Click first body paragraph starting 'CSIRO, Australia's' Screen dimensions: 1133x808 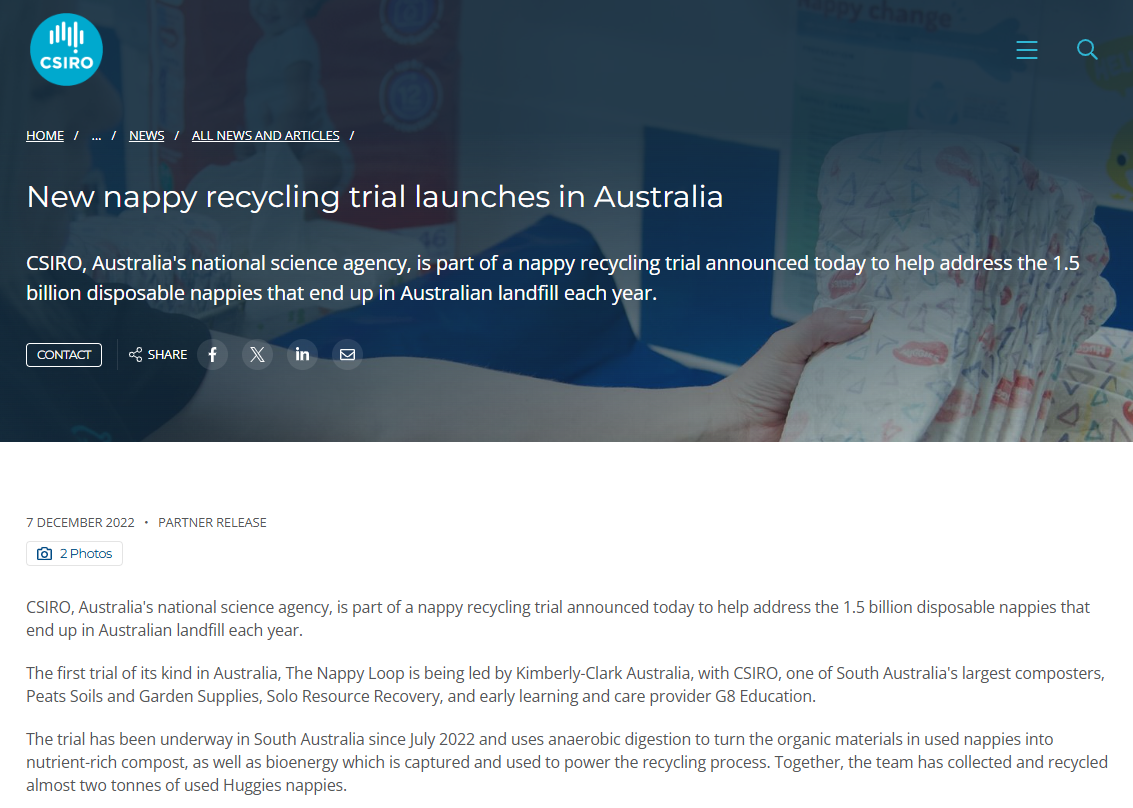558,619
